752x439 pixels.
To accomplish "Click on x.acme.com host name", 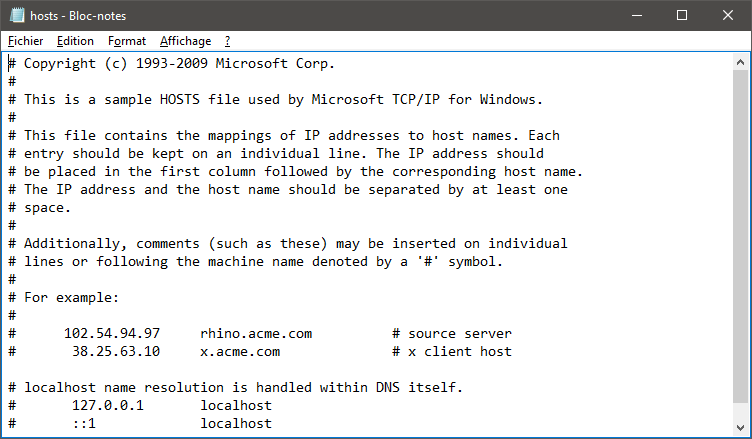I will point(240,352).
